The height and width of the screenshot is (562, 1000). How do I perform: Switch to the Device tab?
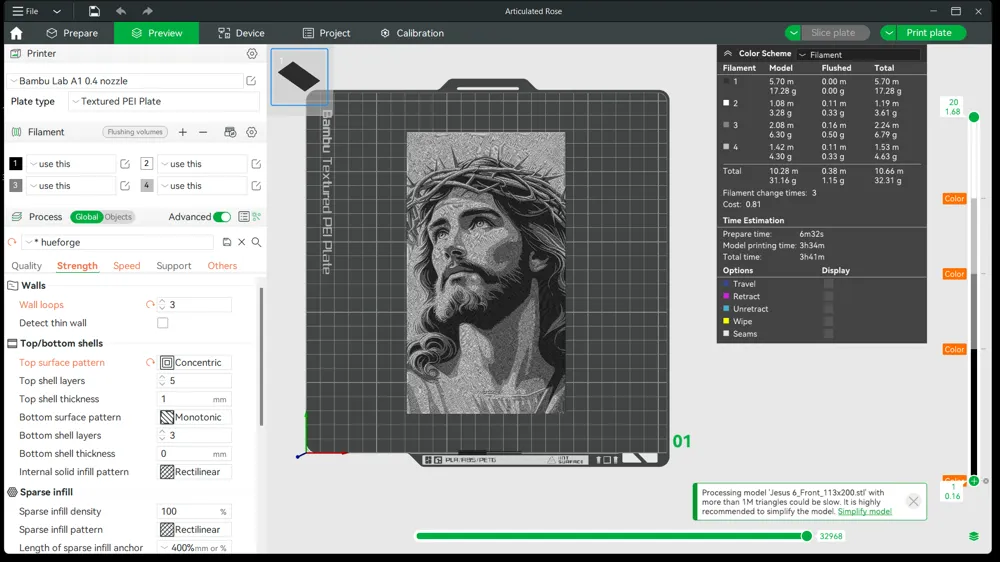[241, 33]
